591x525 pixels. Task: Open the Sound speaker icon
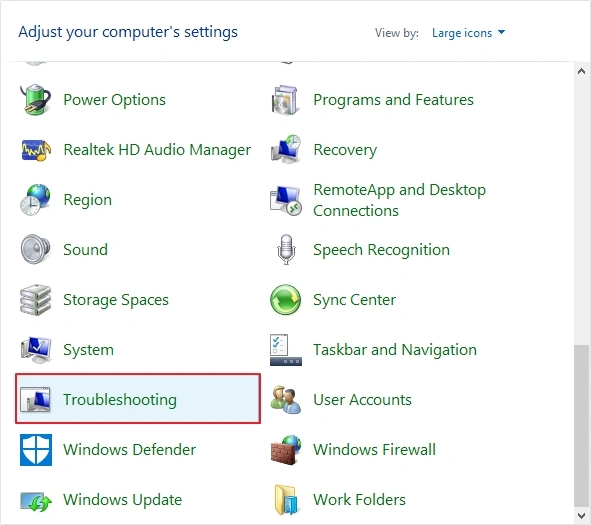click(x=35, y=249)
